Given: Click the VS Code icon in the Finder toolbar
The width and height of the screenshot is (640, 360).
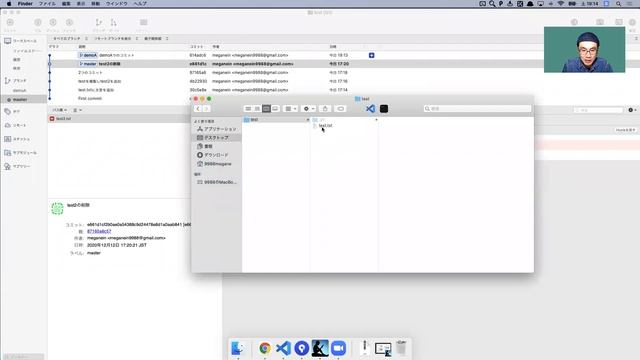Looking at the screenshot, I should coord(370,109).
